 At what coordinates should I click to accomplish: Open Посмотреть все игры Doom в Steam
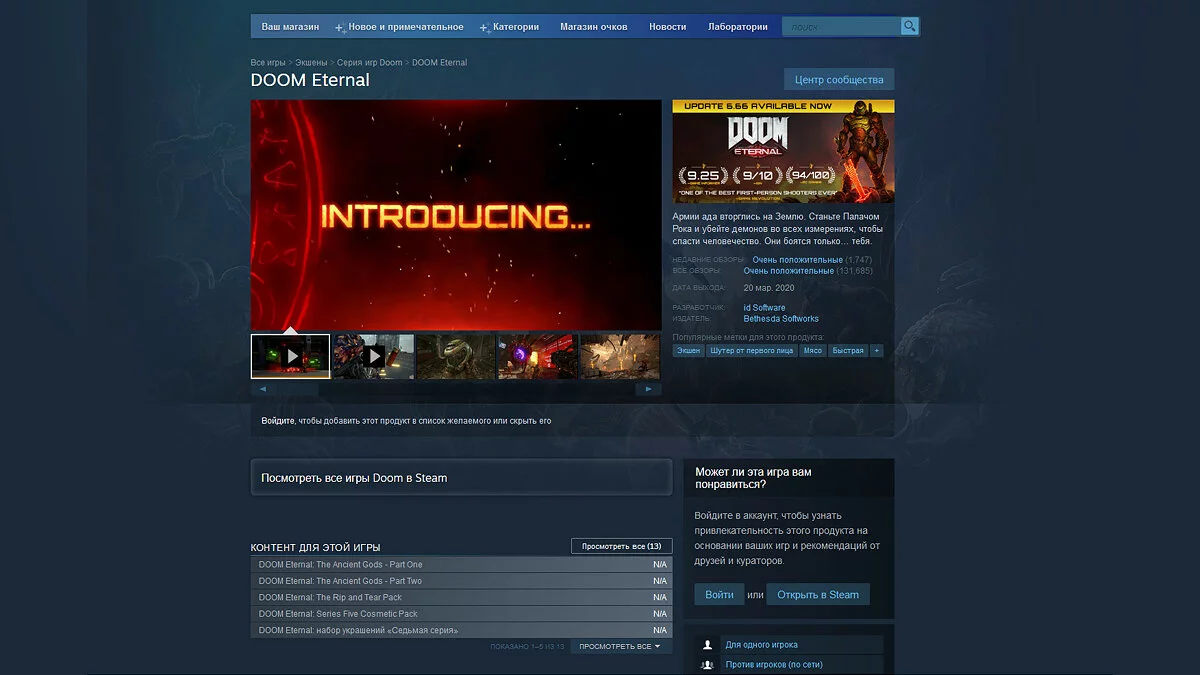click(461, 477)
